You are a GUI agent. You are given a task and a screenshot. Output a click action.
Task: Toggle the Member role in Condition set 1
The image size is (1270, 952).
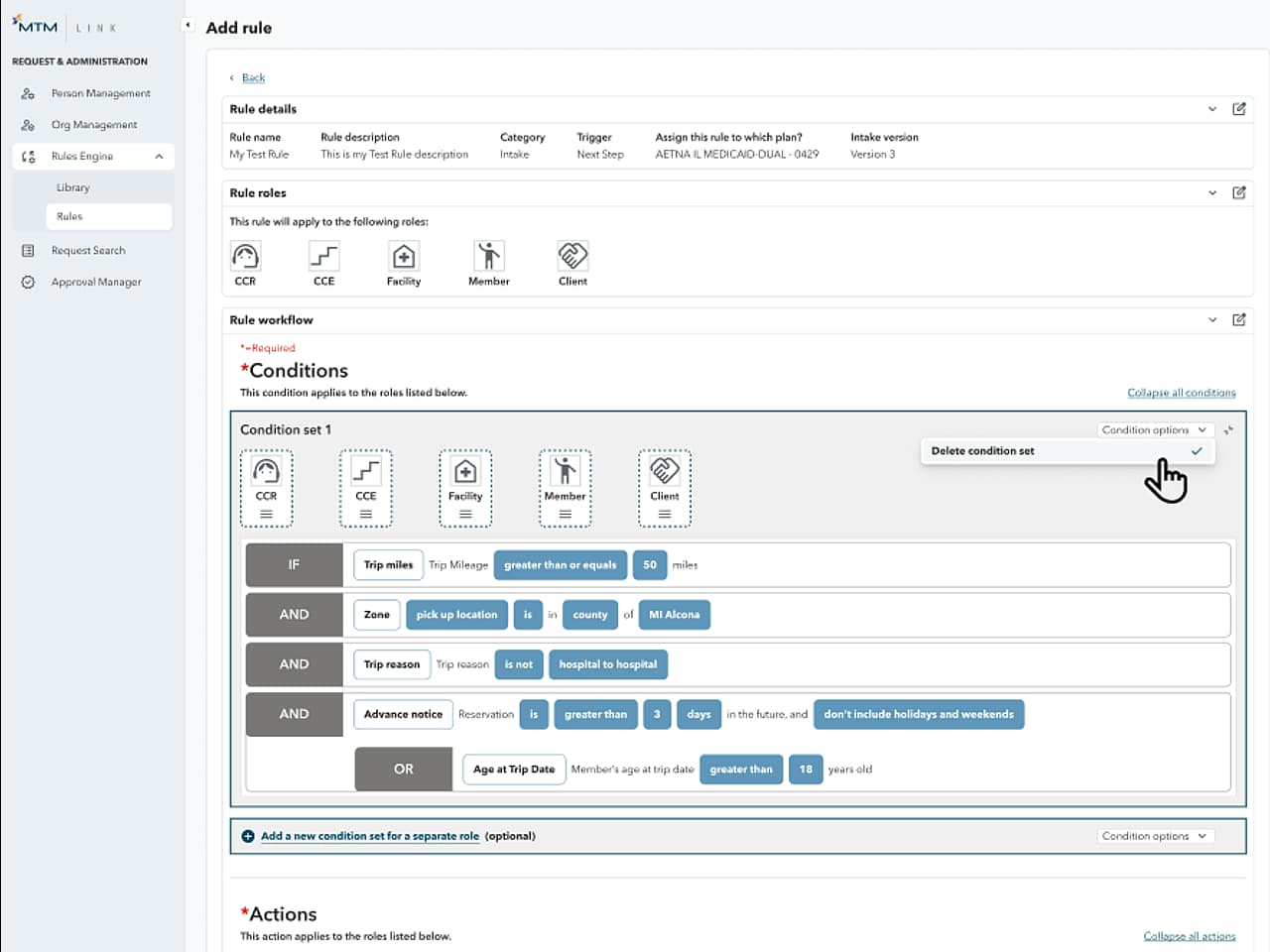[565, 488]
